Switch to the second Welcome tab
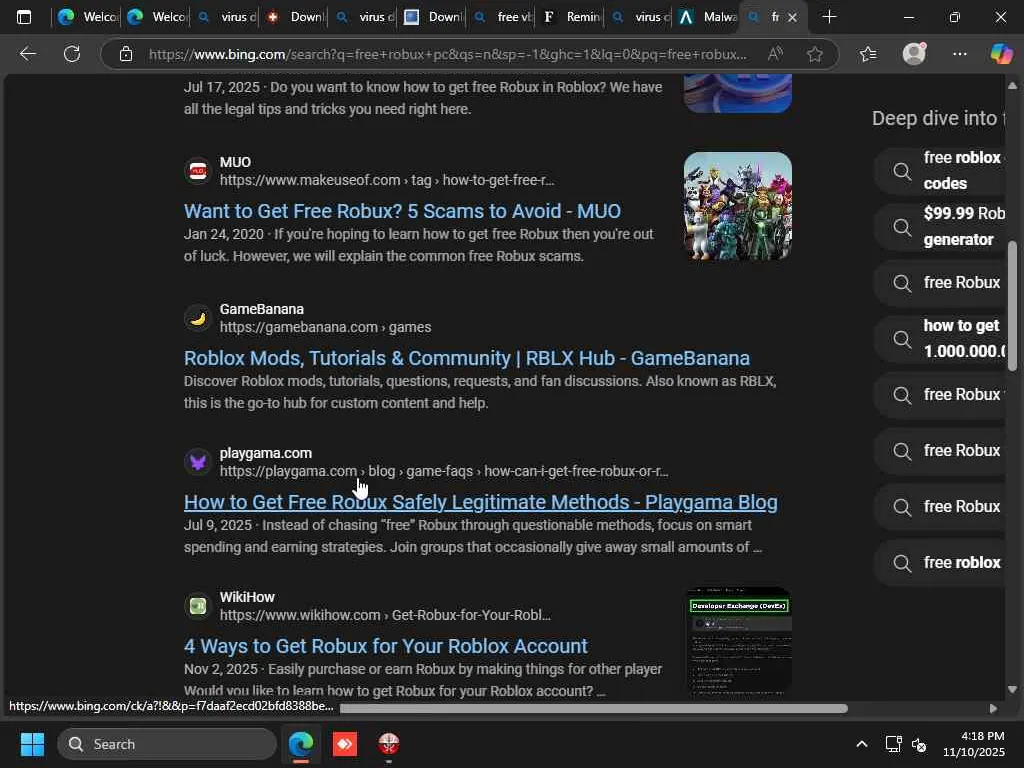Viewport: 1024px width, 768px height. [155, 17]
